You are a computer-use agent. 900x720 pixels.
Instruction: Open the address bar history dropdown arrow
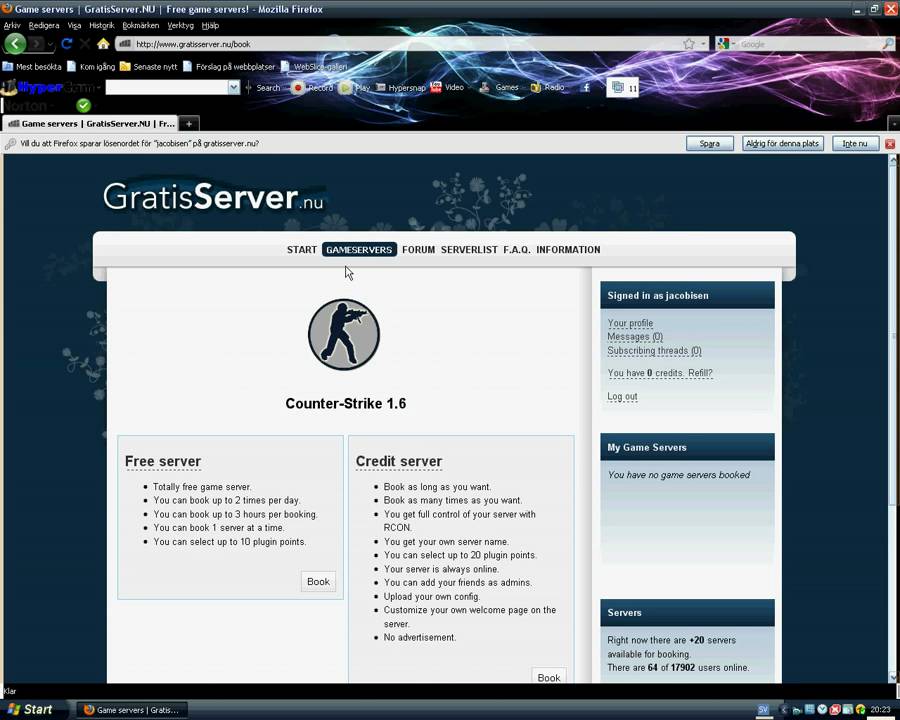(704, 44)
